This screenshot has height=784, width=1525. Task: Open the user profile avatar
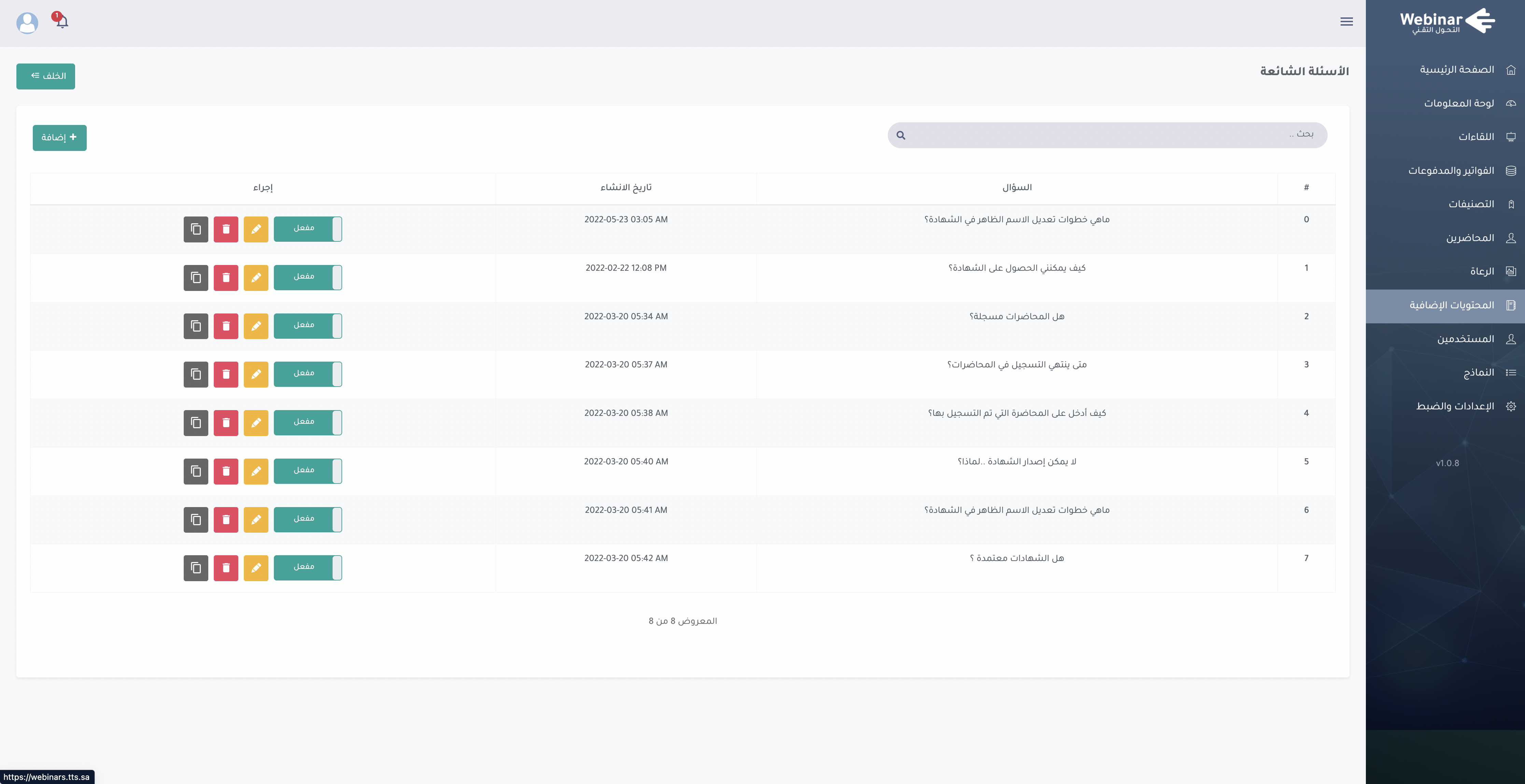coord(27,23)
